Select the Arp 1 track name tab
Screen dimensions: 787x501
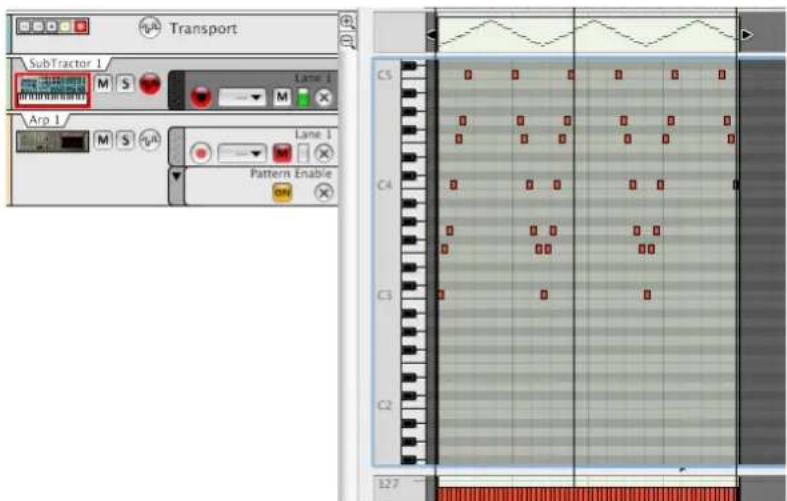44,120
